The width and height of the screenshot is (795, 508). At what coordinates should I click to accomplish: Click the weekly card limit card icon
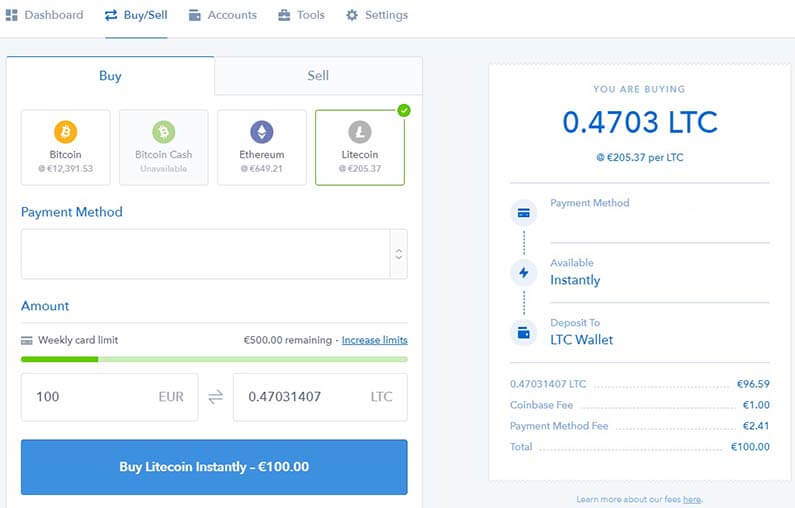[26, 341]
